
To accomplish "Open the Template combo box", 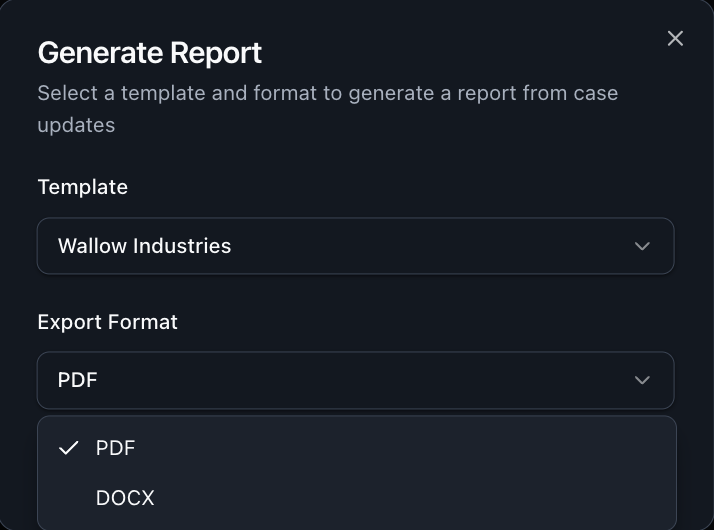I will click(x=355, y=246).
